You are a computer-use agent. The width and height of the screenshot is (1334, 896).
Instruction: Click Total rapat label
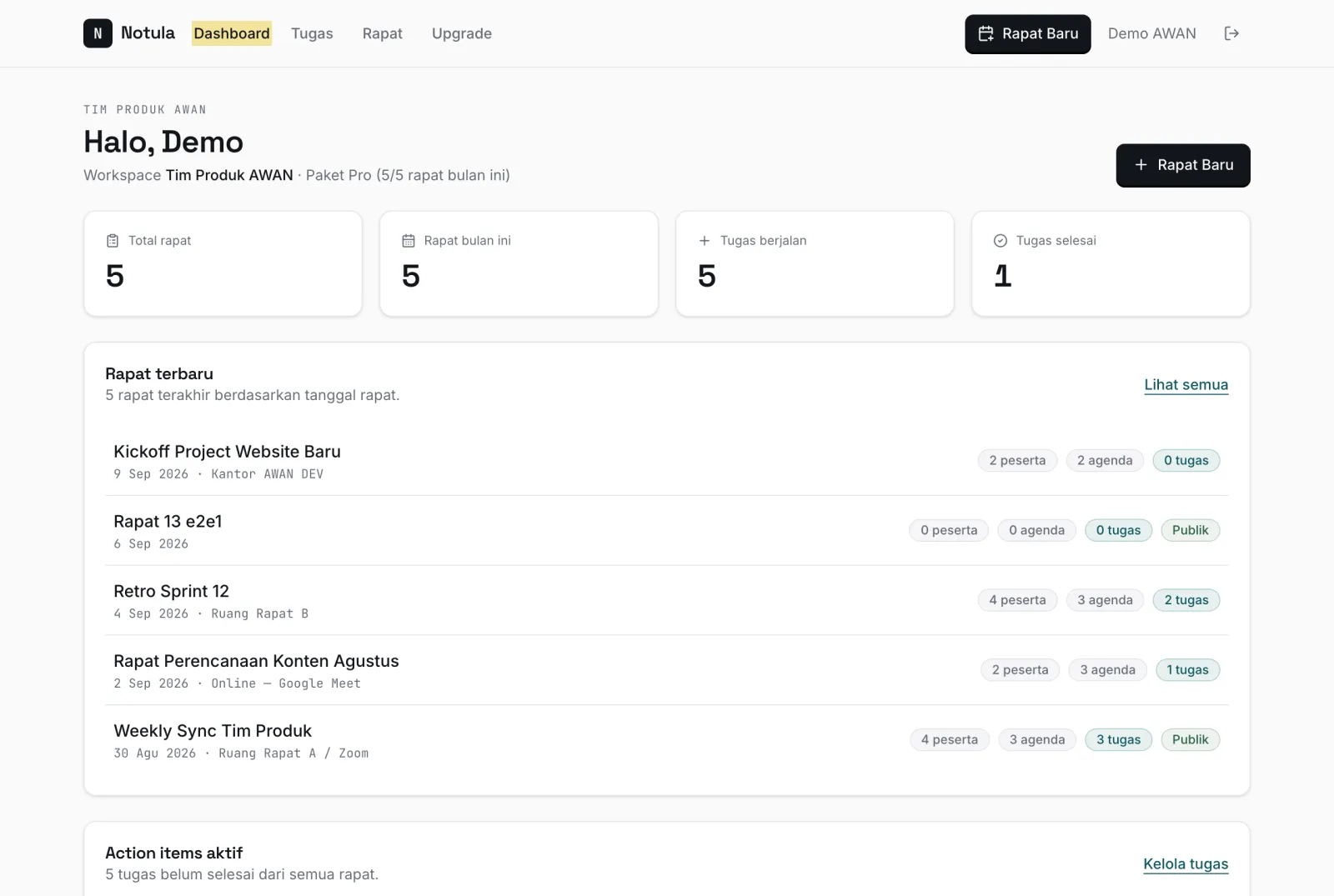click(160, 241)
